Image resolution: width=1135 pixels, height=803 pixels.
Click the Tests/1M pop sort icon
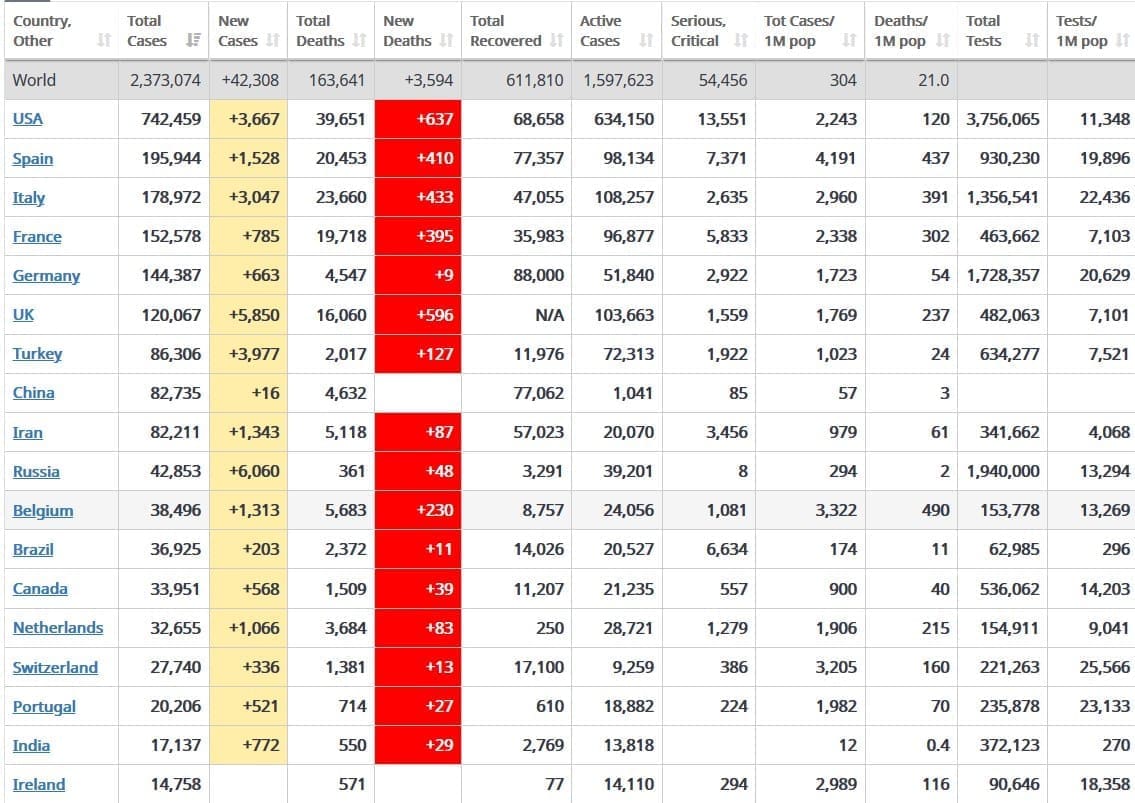(x=1122, y=41)
